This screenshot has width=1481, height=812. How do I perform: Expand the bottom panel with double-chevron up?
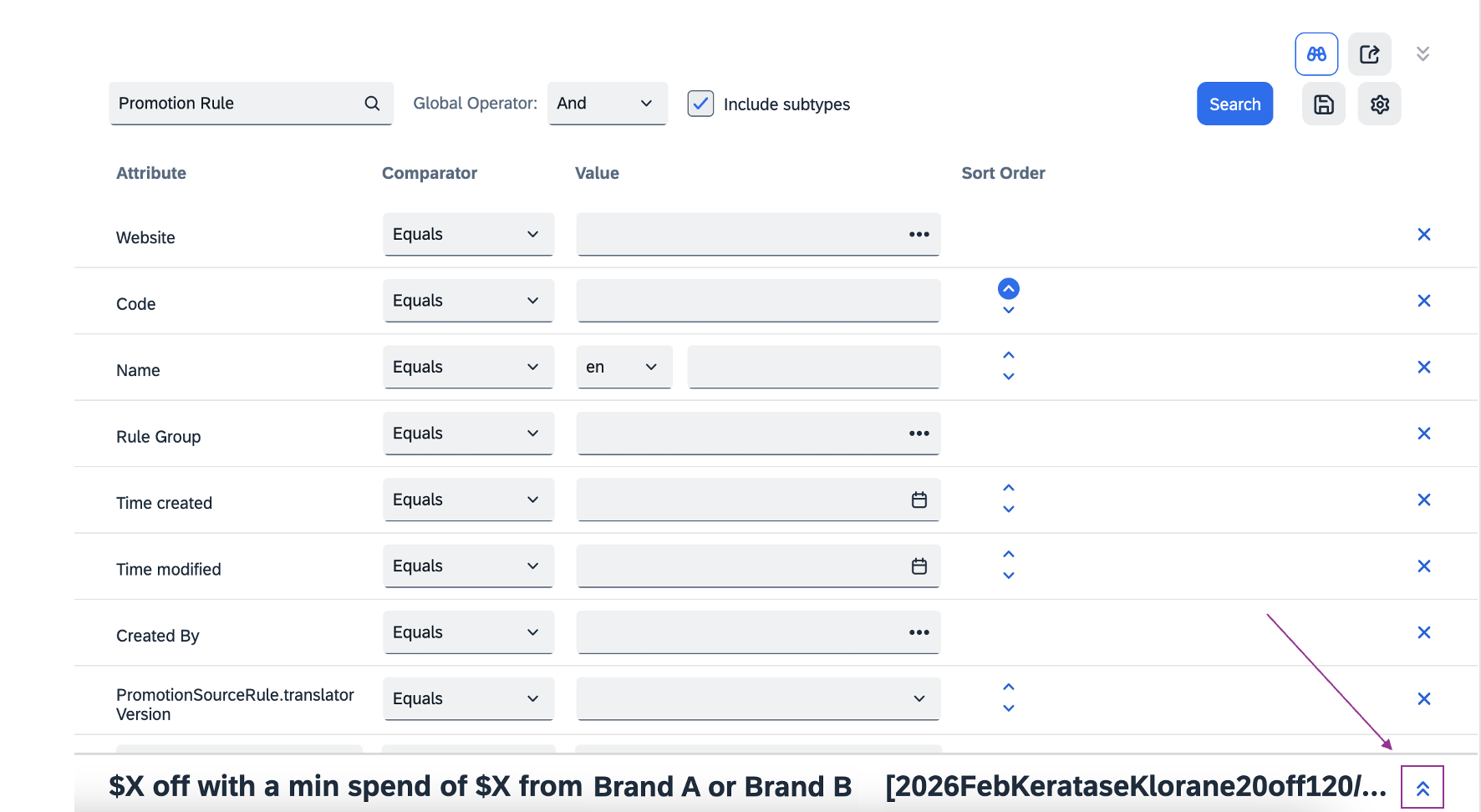[1422, 788]
